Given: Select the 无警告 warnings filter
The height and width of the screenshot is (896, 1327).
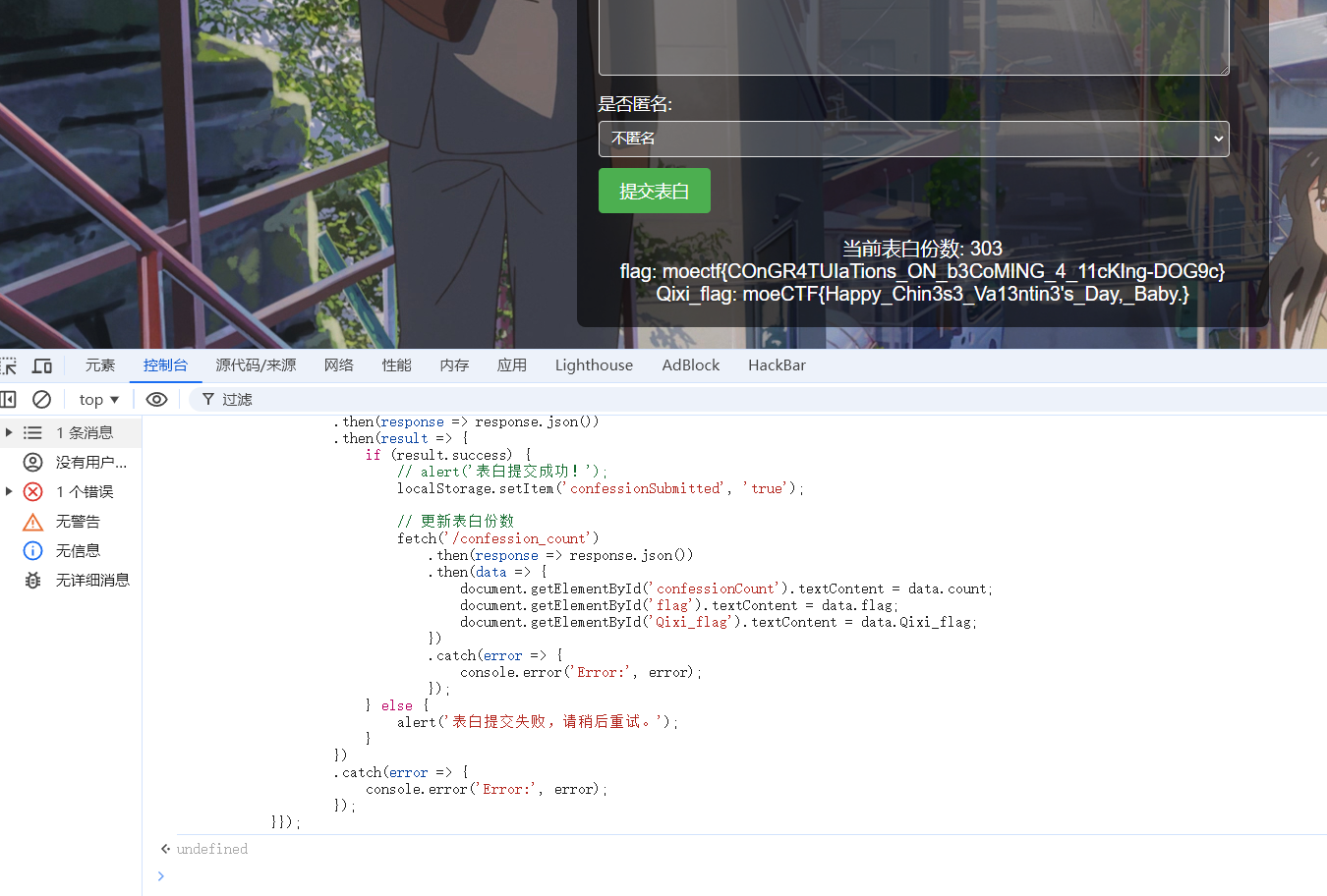Looking at the screenshot, I should (77, 521).
